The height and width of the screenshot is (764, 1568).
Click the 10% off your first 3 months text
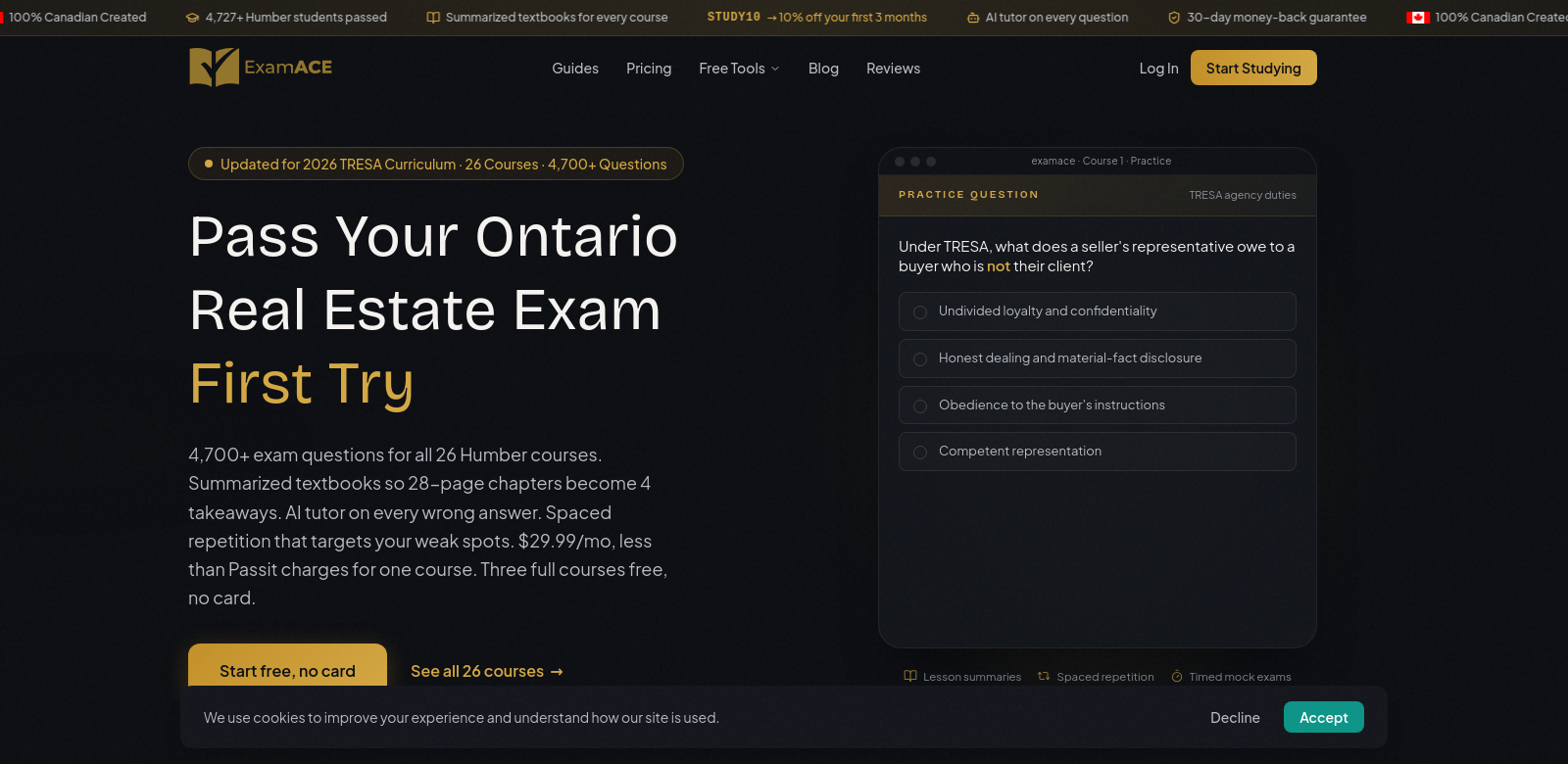tap(853, 17)
